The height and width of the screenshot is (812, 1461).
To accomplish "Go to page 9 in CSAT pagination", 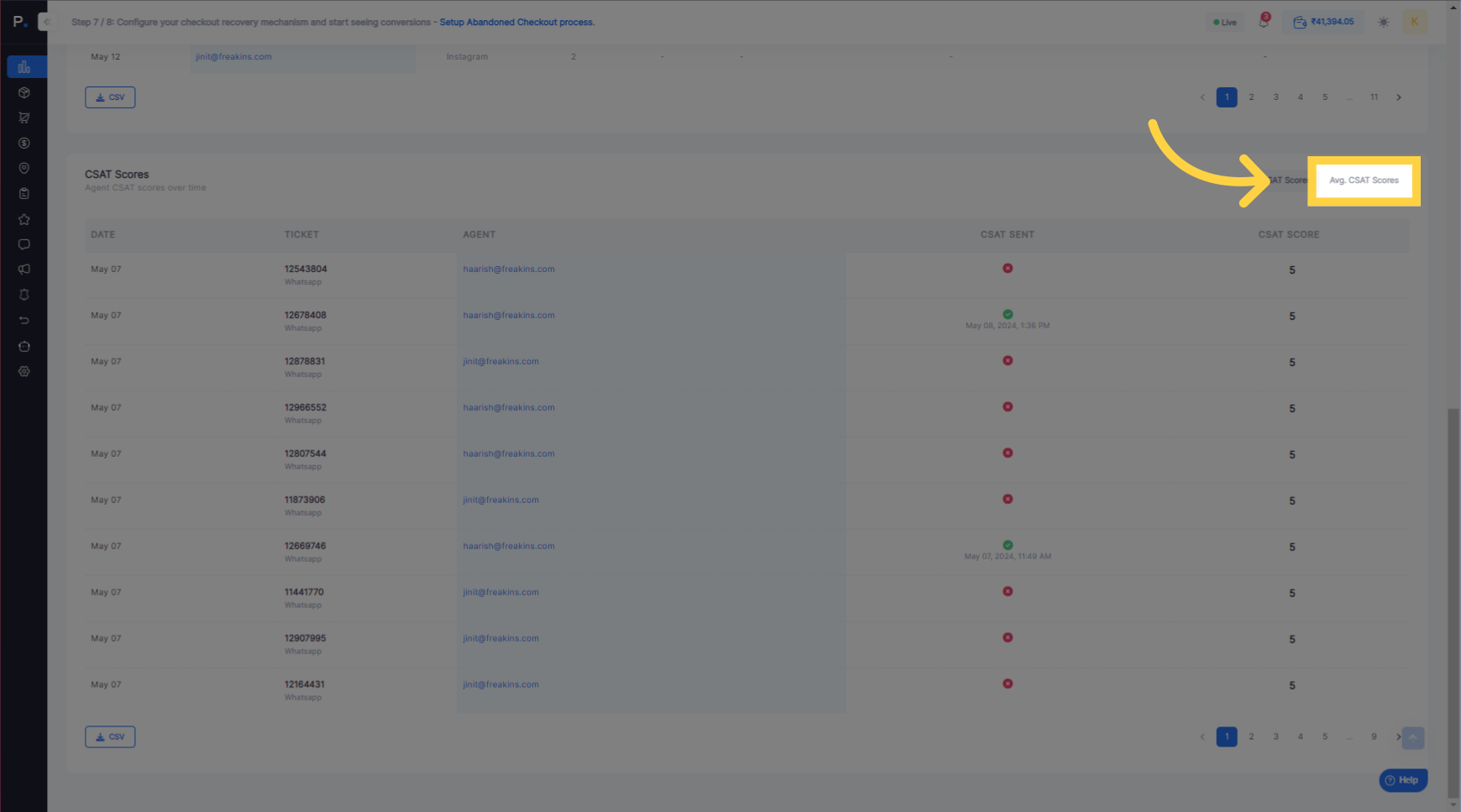I will pyautogui.click(x=1374, y=737).
